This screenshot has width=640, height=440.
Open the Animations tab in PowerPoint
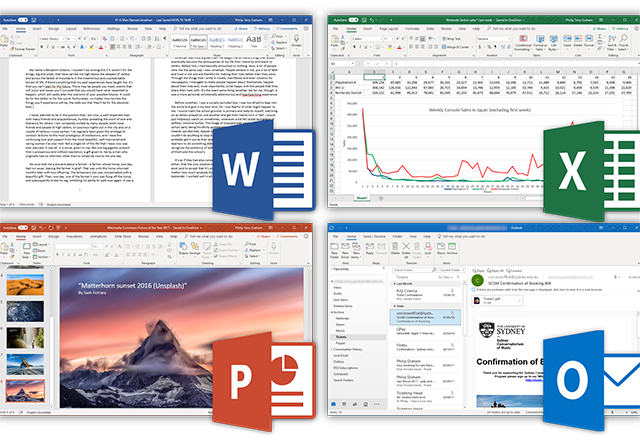click(x=98, y=237)
